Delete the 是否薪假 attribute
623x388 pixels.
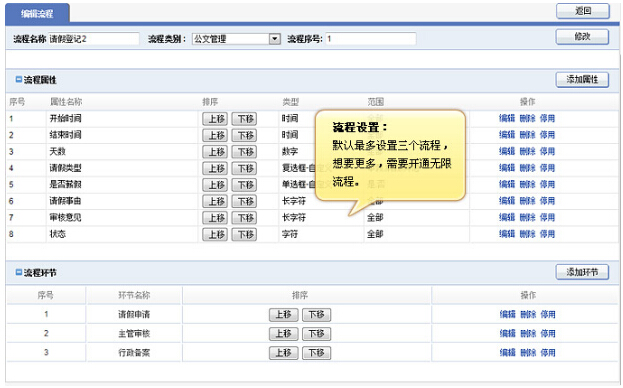(527, 184)
